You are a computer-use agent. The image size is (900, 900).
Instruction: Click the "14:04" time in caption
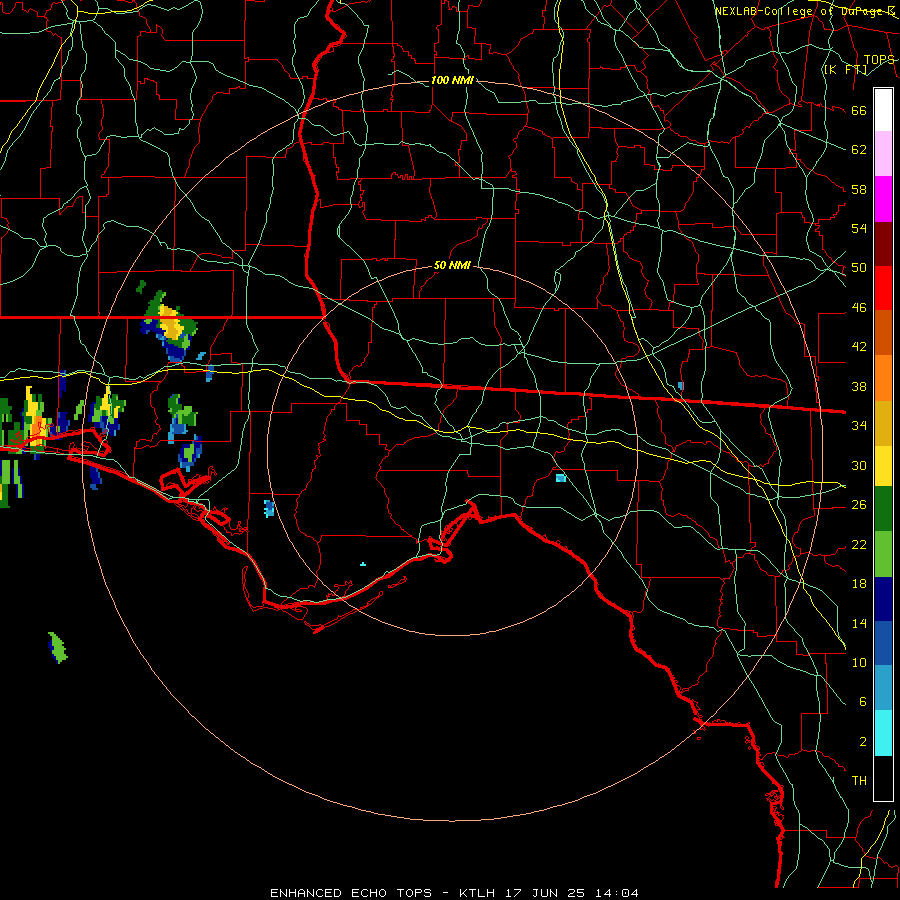click(617, 893)
